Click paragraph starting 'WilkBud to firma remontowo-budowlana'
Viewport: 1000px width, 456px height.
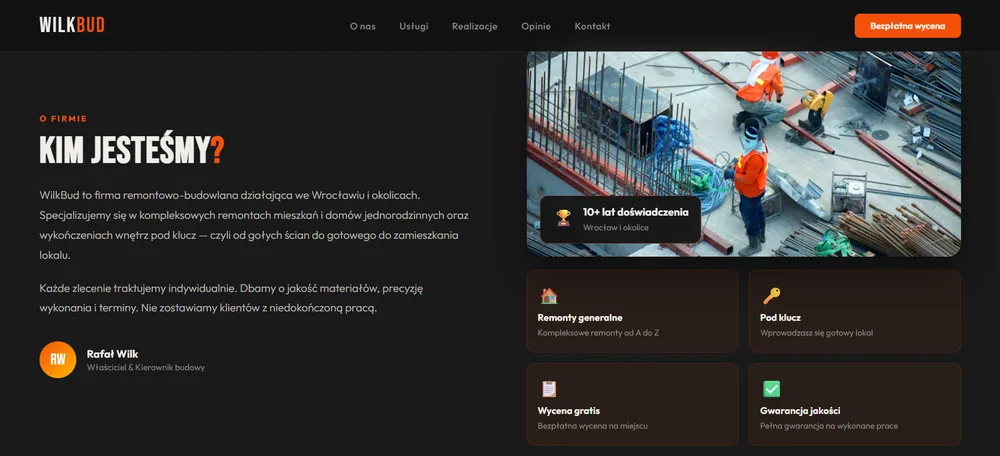pyautogui.click(x=254, y=225)
